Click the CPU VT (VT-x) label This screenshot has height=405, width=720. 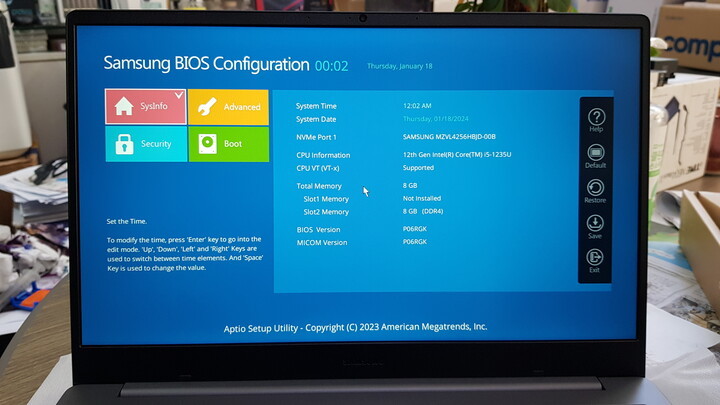(x=318, y=168)
